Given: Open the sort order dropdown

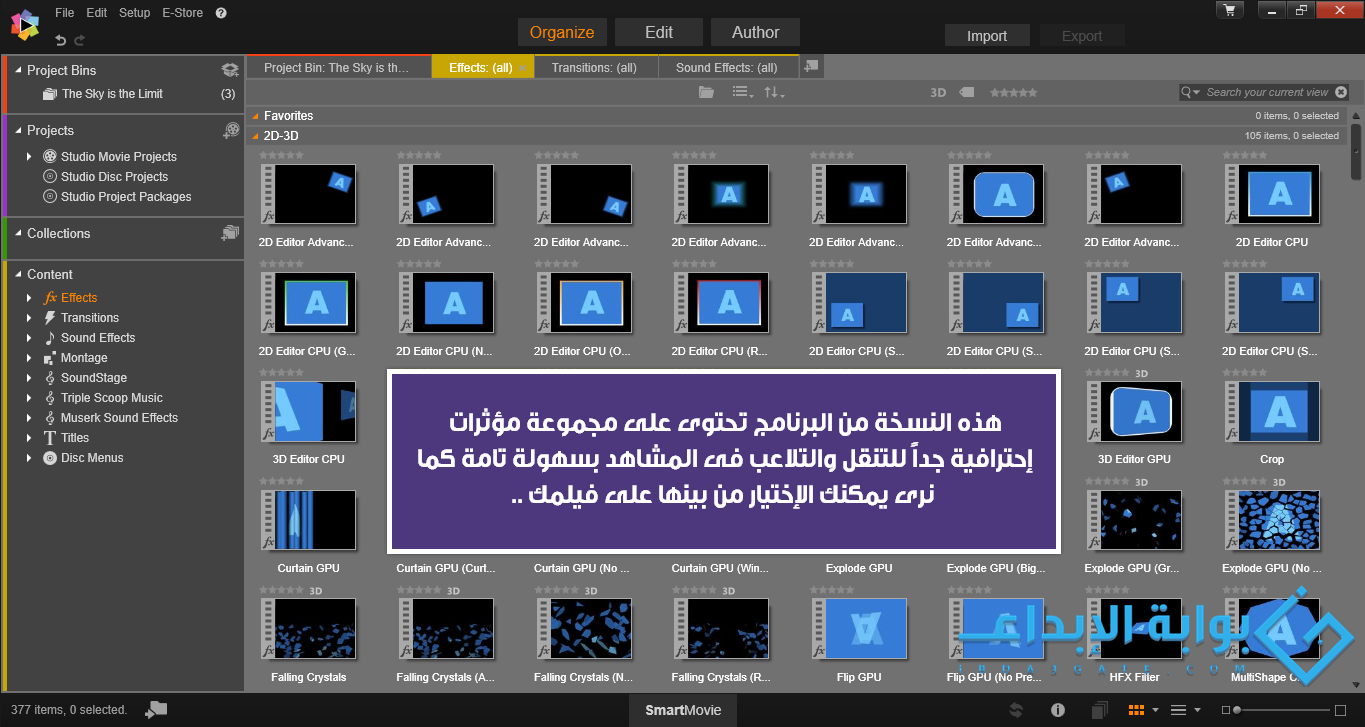Looking at the screenshot, I should 774,92.
